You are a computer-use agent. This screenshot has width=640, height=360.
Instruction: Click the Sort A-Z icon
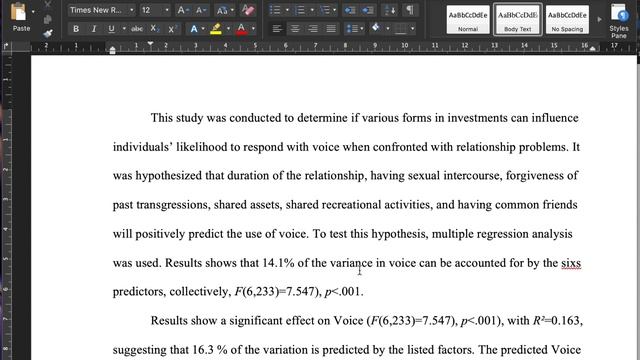click(x=390, y=10)
